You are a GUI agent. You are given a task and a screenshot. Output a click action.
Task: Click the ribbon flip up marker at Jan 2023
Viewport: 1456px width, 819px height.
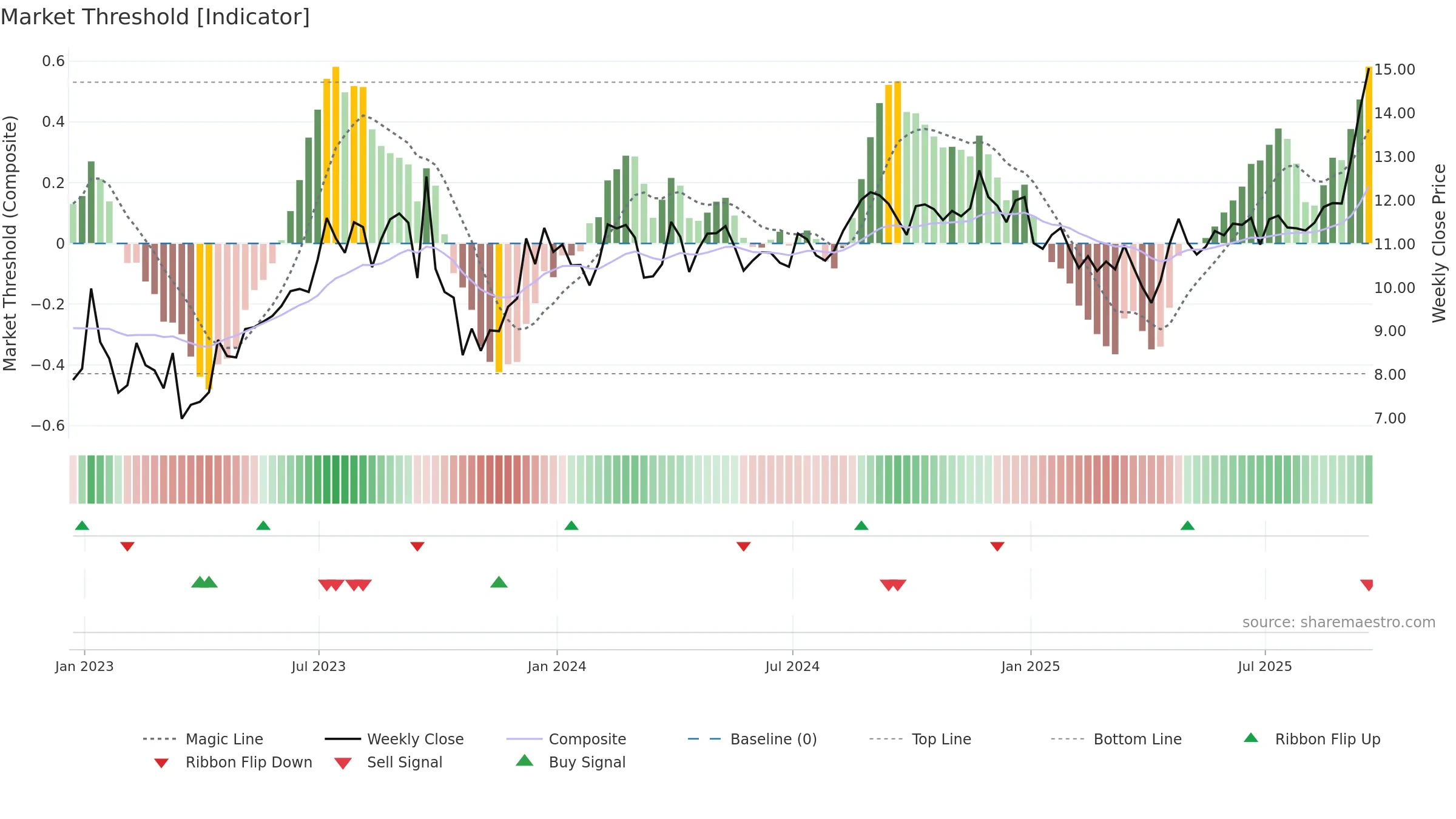[82, 525]
